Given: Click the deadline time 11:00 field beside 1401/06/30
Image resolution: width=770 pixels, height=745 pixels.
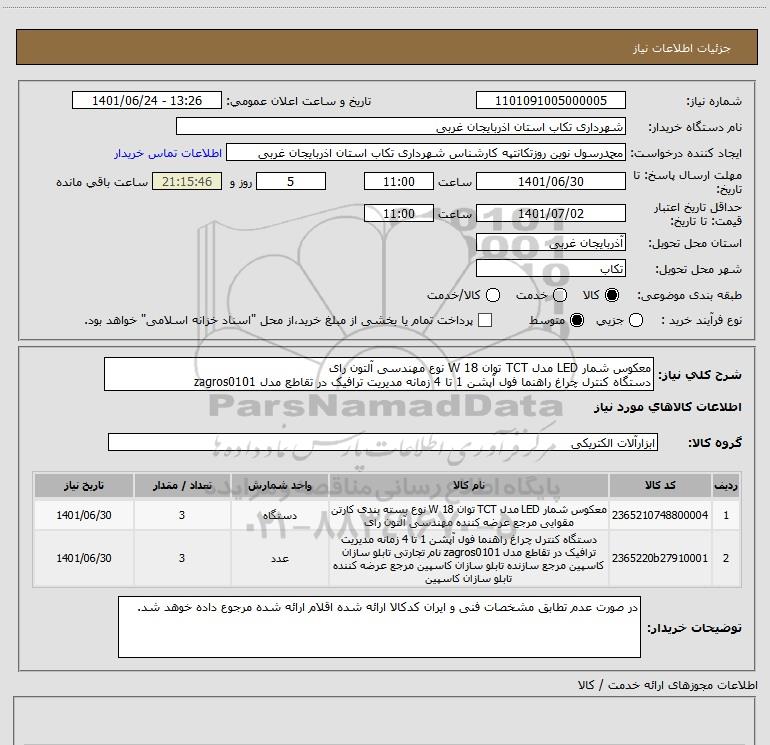Looking at the screenshot, I should [x=399, y=181].
